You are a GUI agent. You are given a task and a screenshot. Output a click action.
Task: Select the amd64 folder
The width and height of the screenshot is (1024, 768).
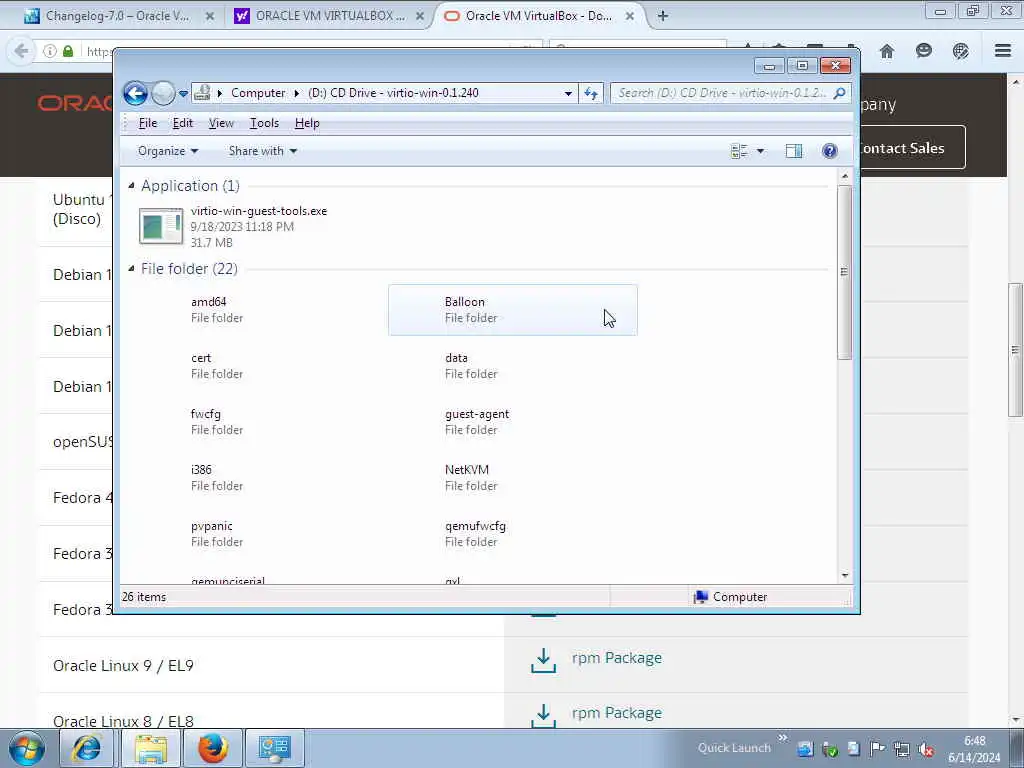coord(261,310)
